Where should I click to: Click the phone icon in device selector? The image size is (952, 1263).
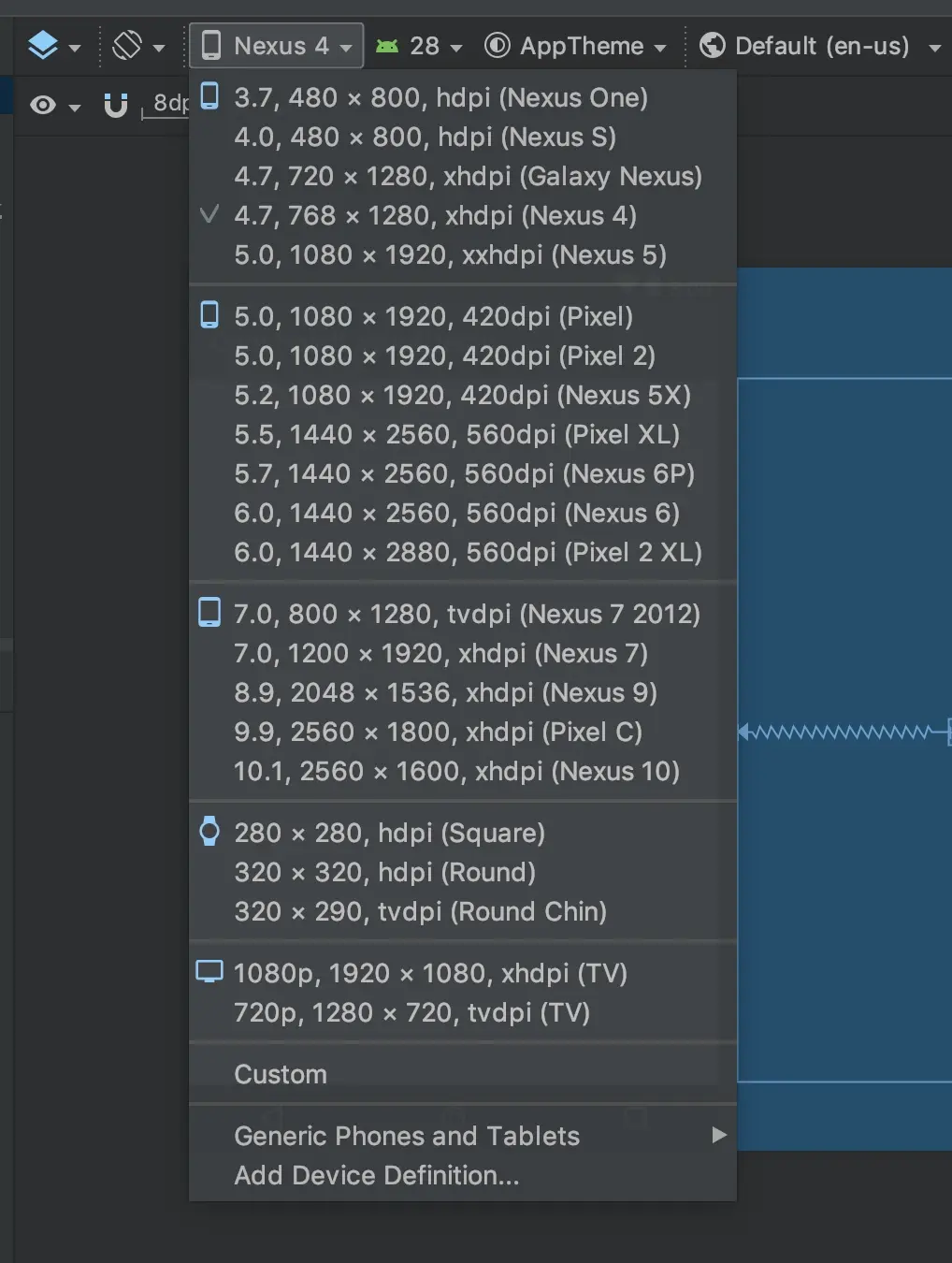(211, 45)
